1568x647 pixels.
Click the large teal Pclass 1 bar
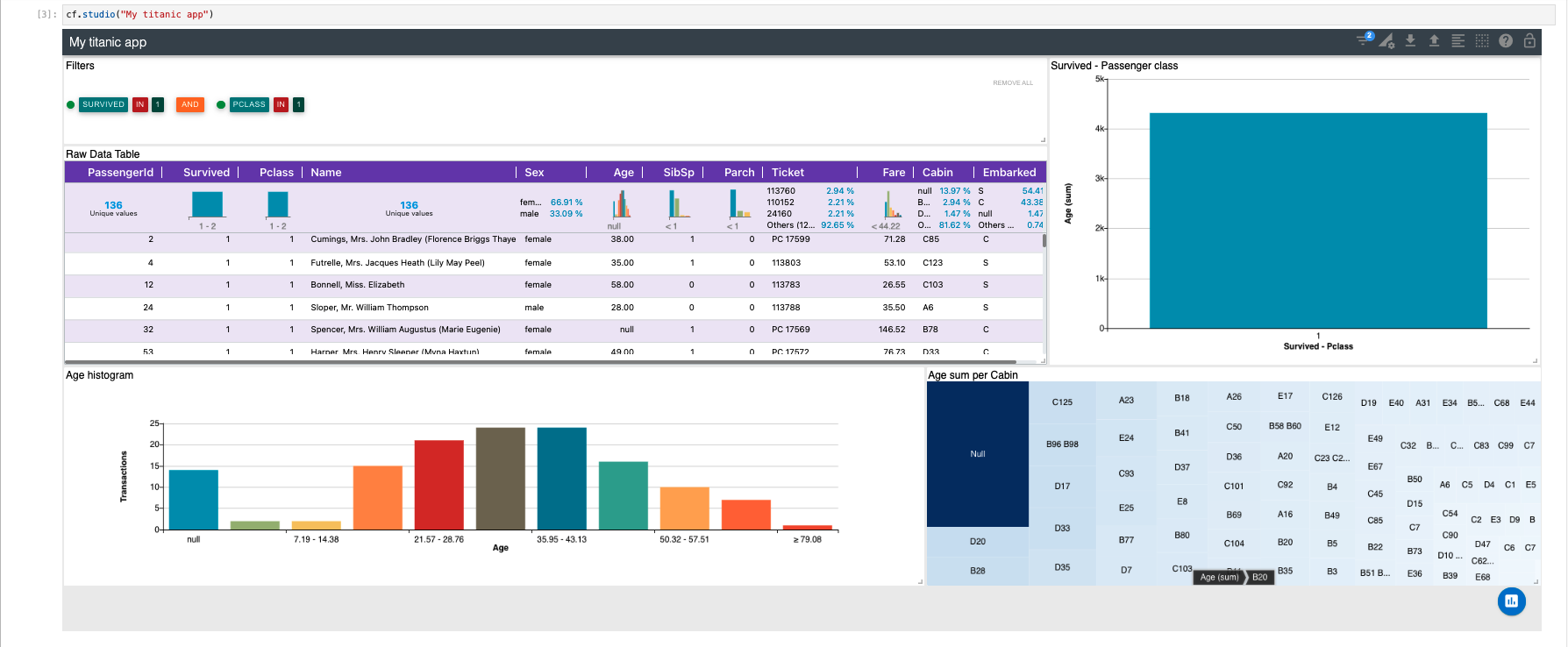[1318, 220]
